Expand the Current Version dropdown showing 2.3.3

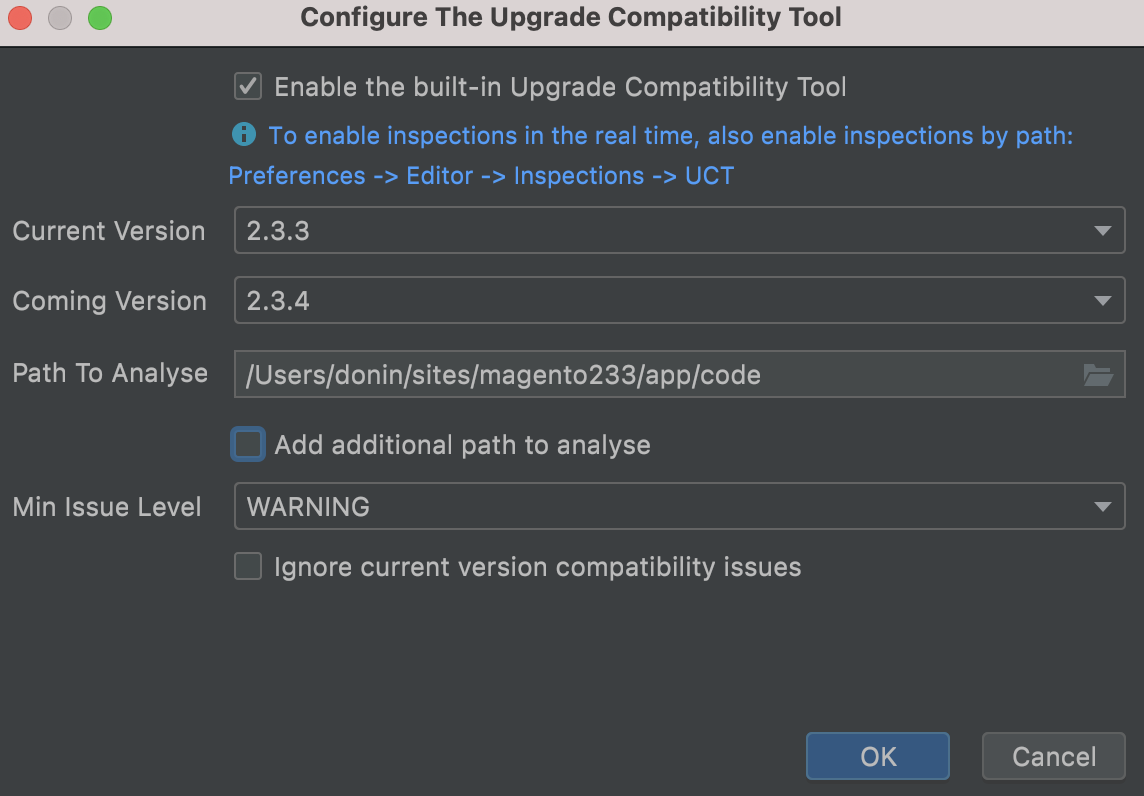pos(679,231)
